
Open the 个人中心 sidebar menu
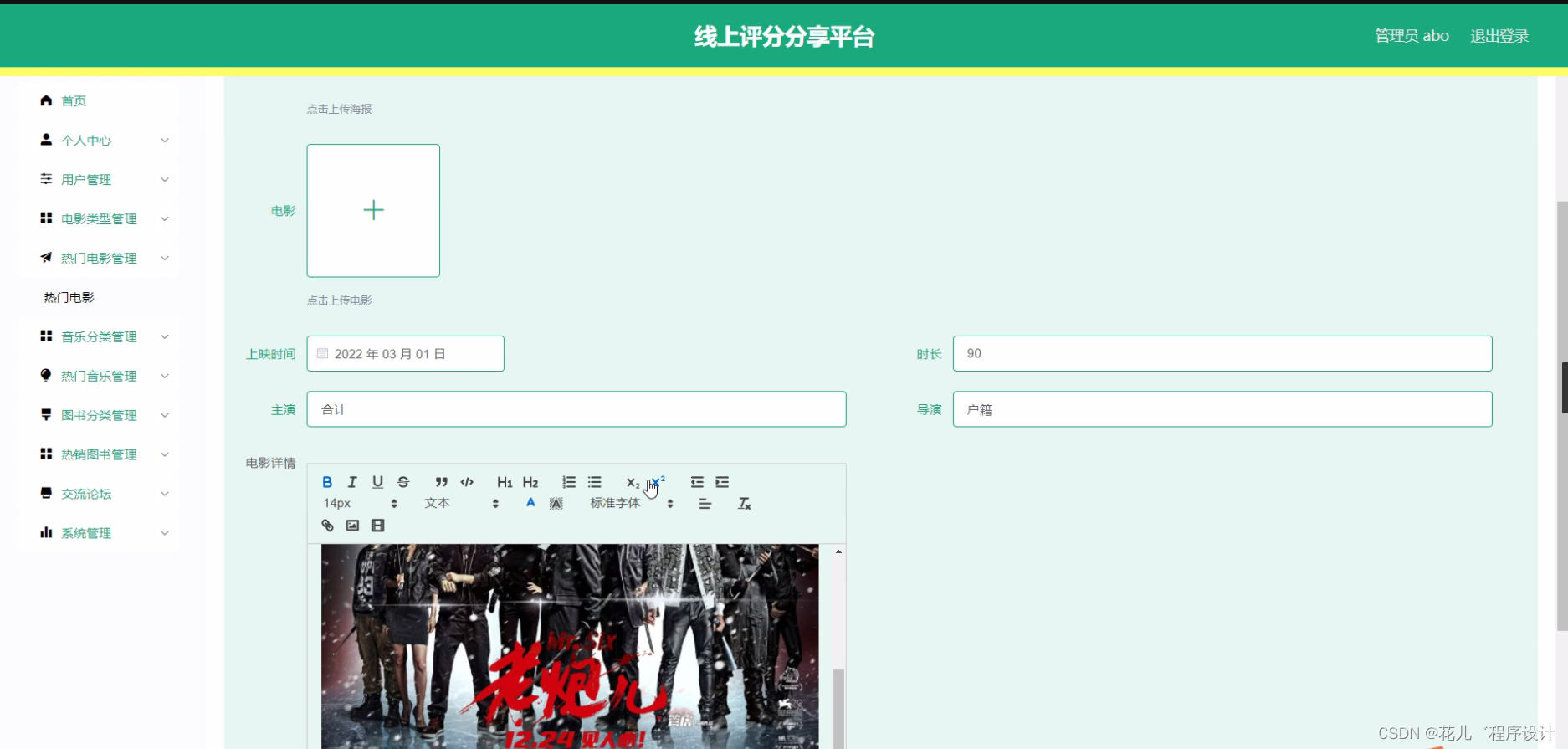(x=99, y=140)
